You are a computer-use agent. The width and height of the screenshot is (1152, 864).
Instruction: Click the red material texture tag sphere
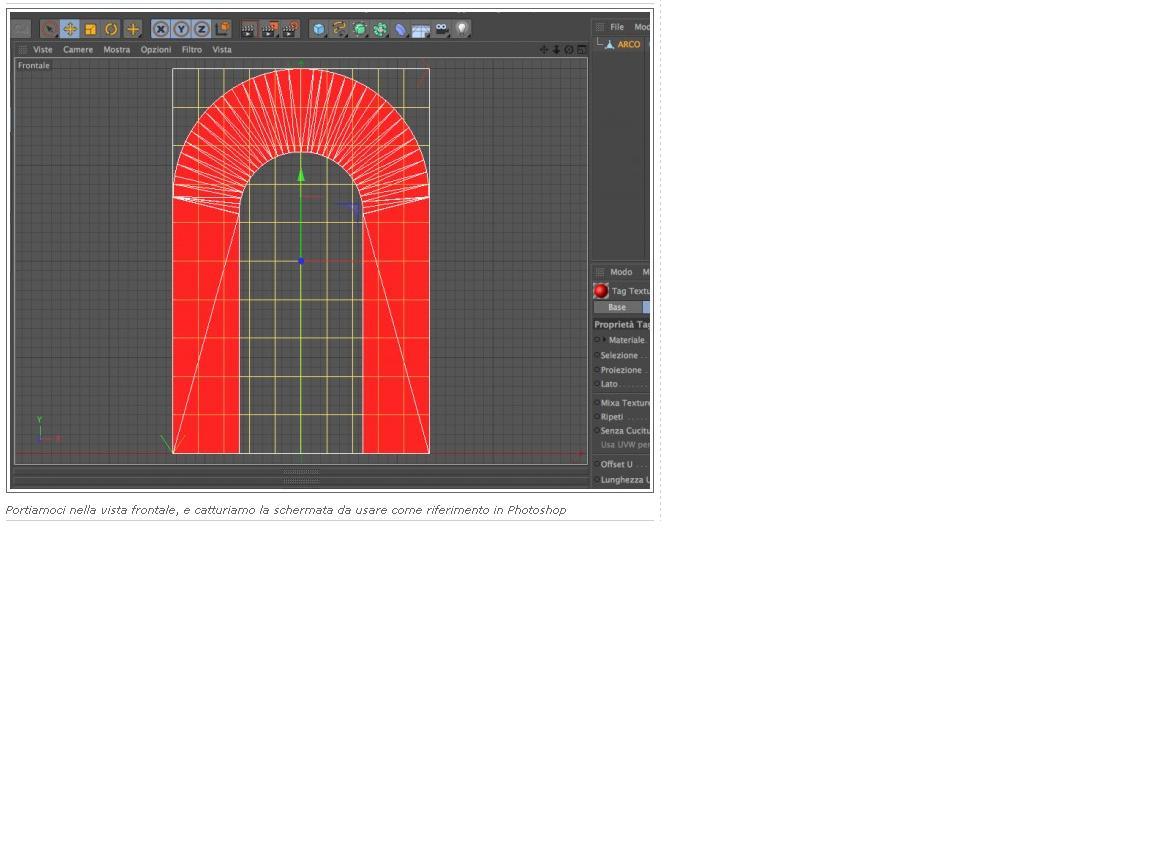tap(601, 291)
